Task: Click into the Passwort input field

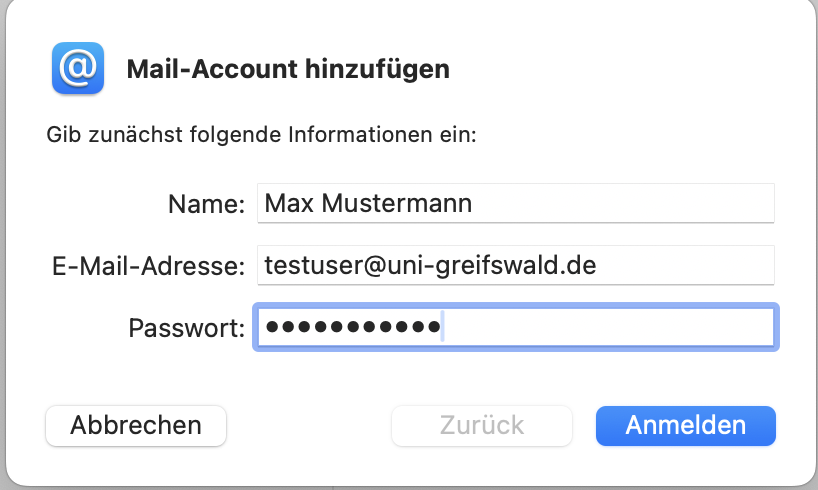Action: point(515,327)
